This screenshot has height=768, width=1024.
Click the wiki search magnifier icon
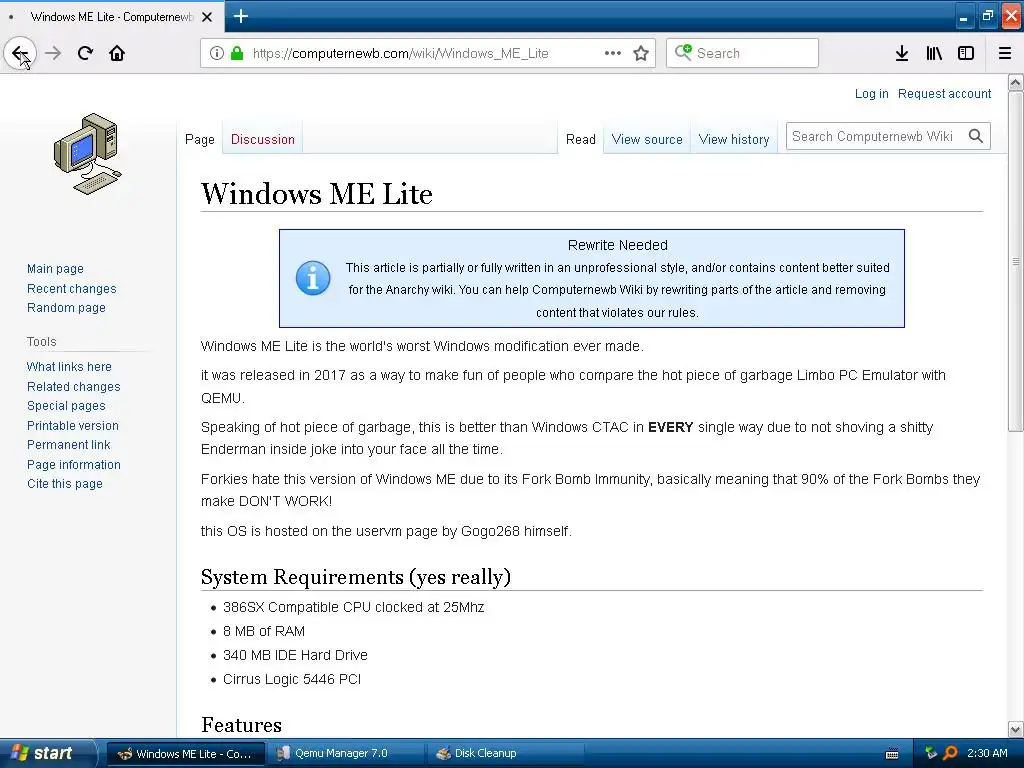click(976, 136)
